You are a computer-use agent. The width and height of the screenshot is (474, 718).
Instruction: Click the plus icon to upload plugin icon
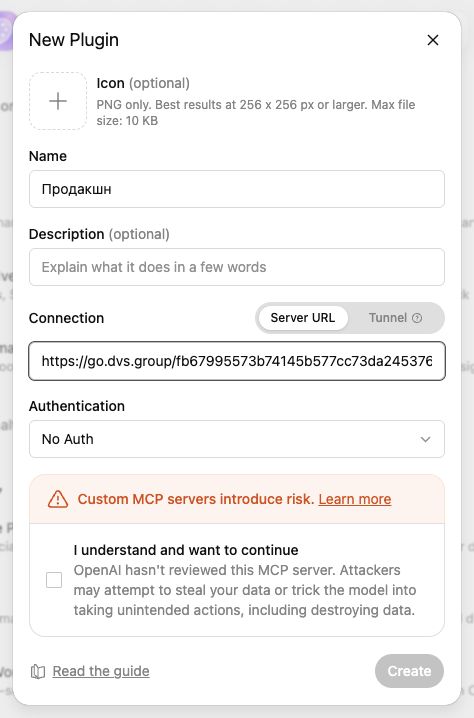[58, 101]
